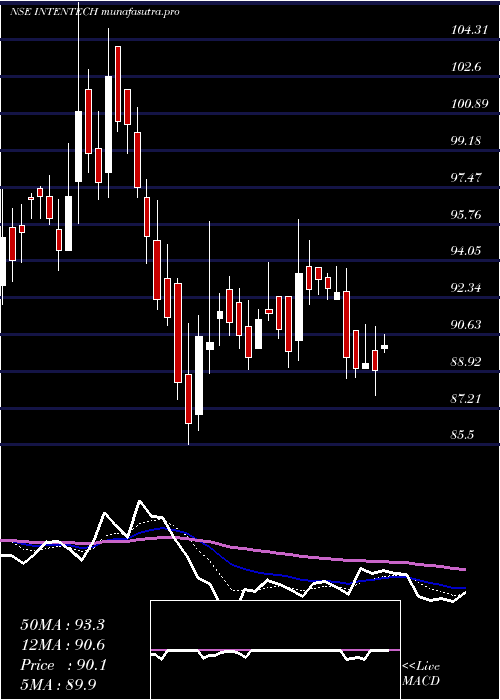
Task: Click the '50MA : 93.3' reading
Action: pos(62,625)
